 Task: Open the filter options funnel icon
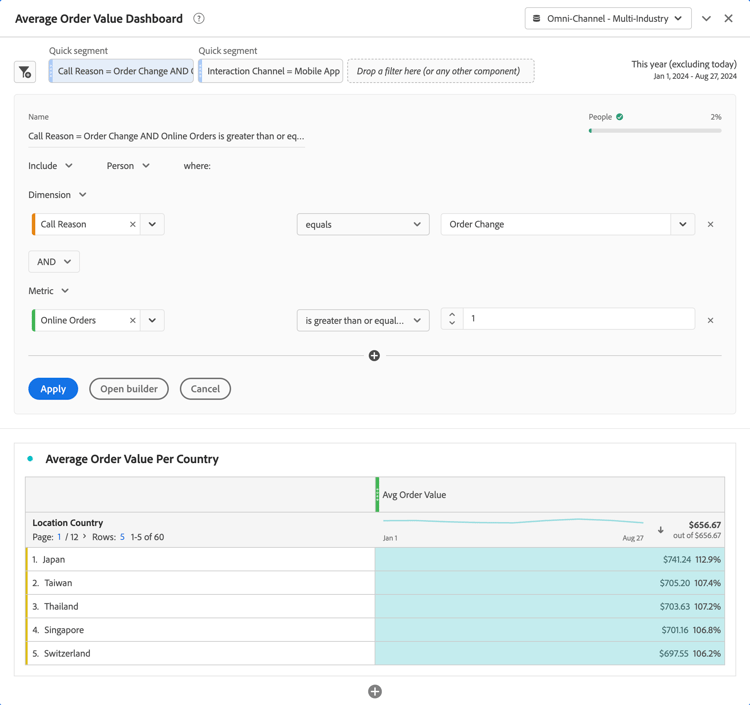25,72
